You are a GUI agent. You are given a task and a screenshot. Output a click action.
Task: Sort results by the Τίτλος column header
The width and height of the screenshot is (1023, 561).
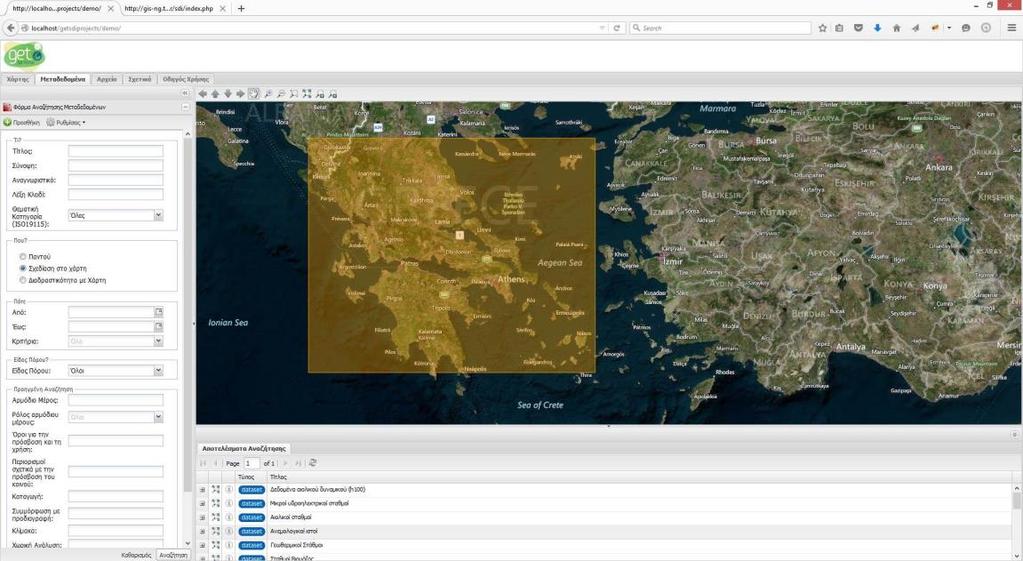279,477
